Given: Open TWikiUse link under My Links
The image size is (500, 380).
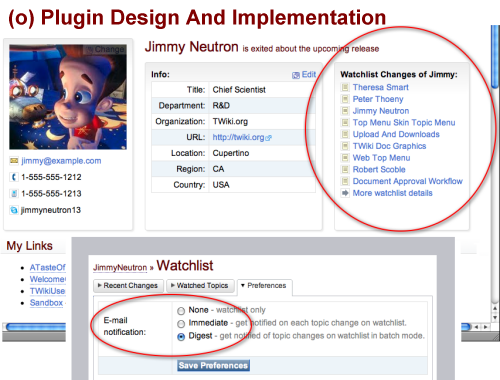Looking at the screenshot, I should point(47,291).
